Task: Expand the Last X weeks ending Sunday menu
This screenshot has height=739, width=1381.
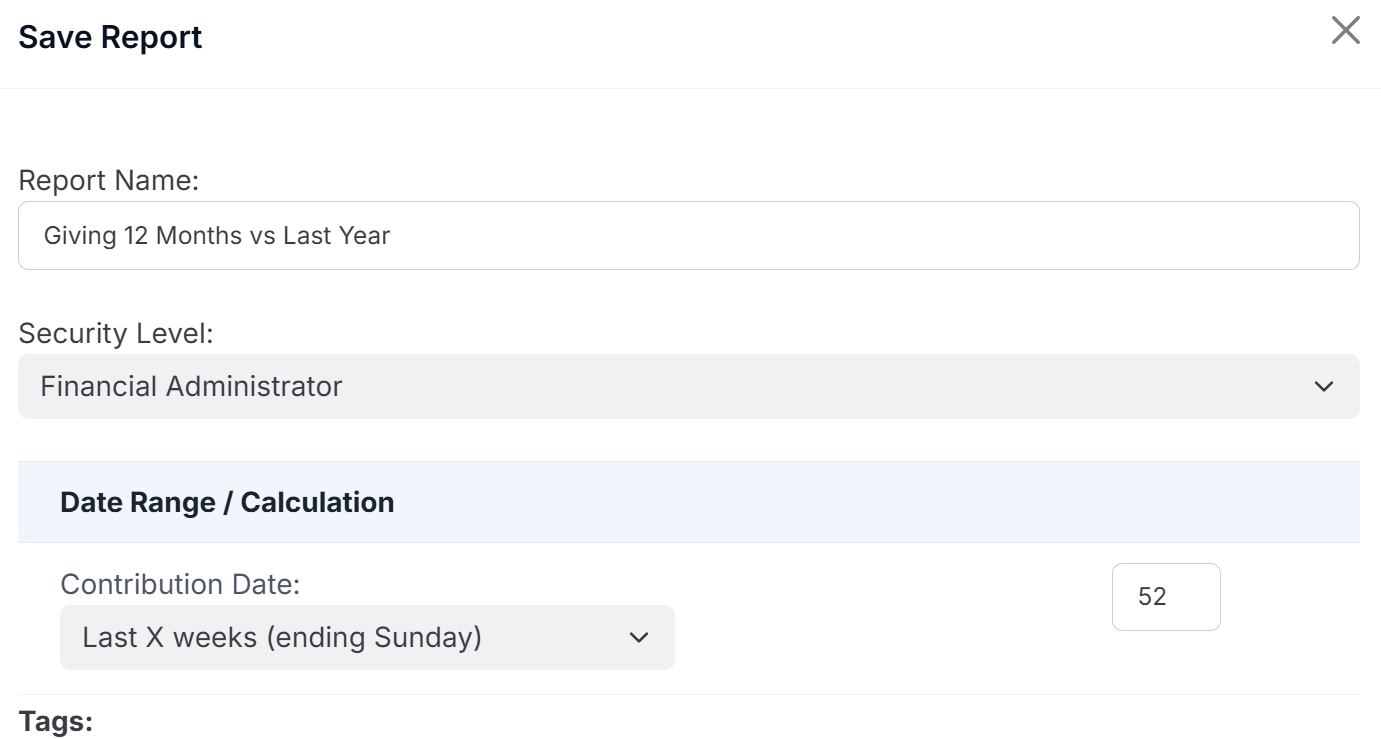Action: click(367, 637)
